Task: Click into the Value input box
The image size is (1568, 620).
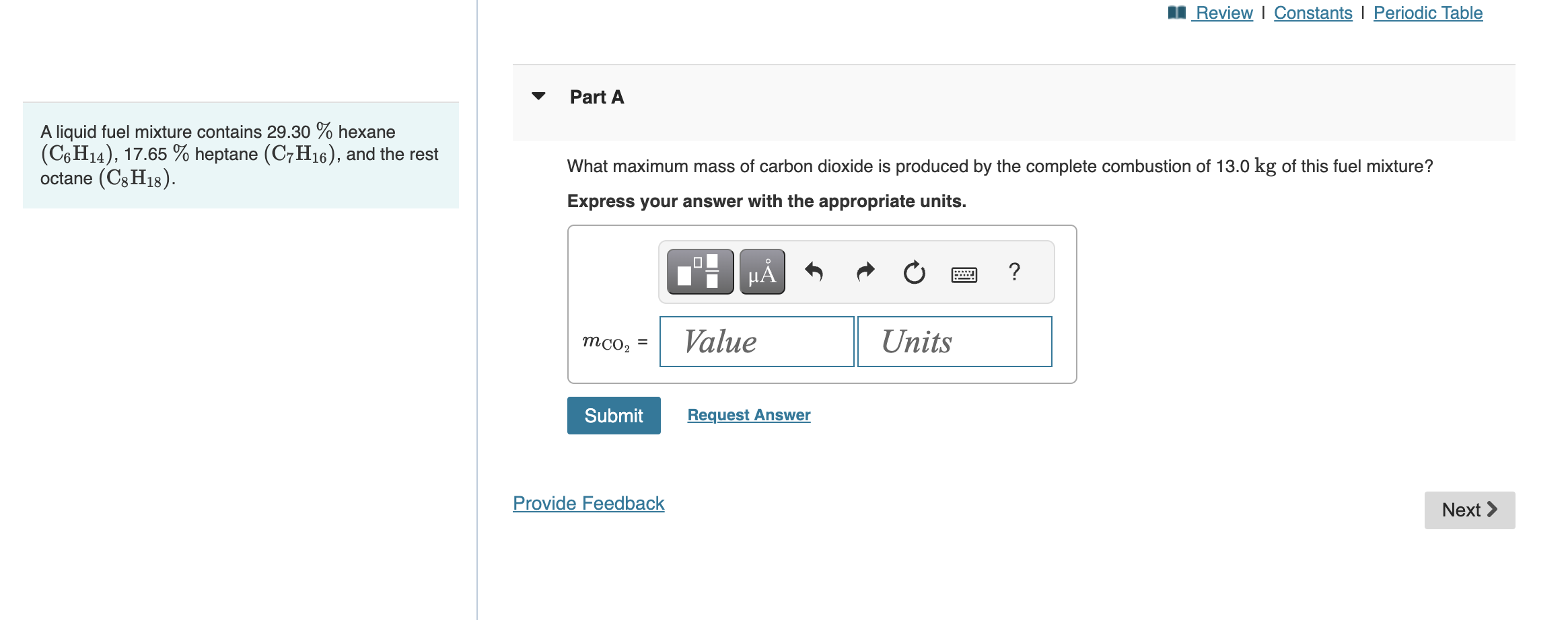Action: coord(757,342)
